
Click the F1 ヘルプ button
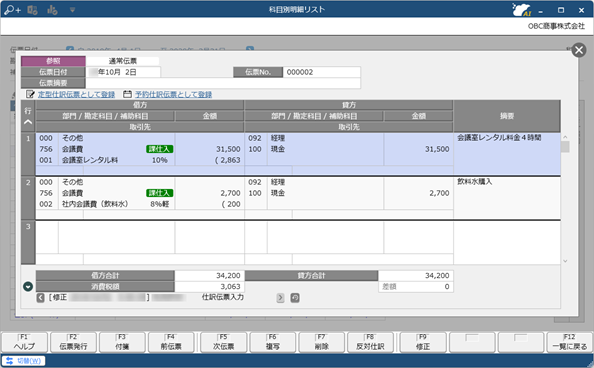24,342
